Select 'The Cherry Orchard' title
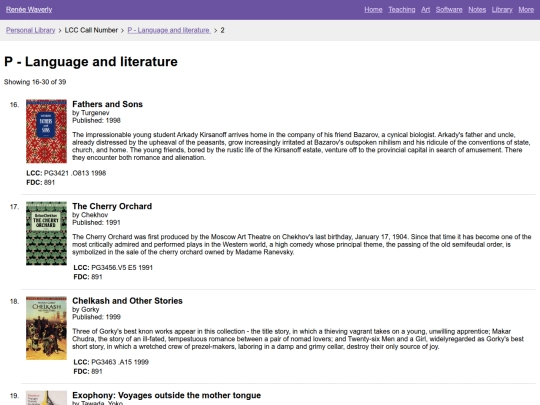 pos(112,206)
